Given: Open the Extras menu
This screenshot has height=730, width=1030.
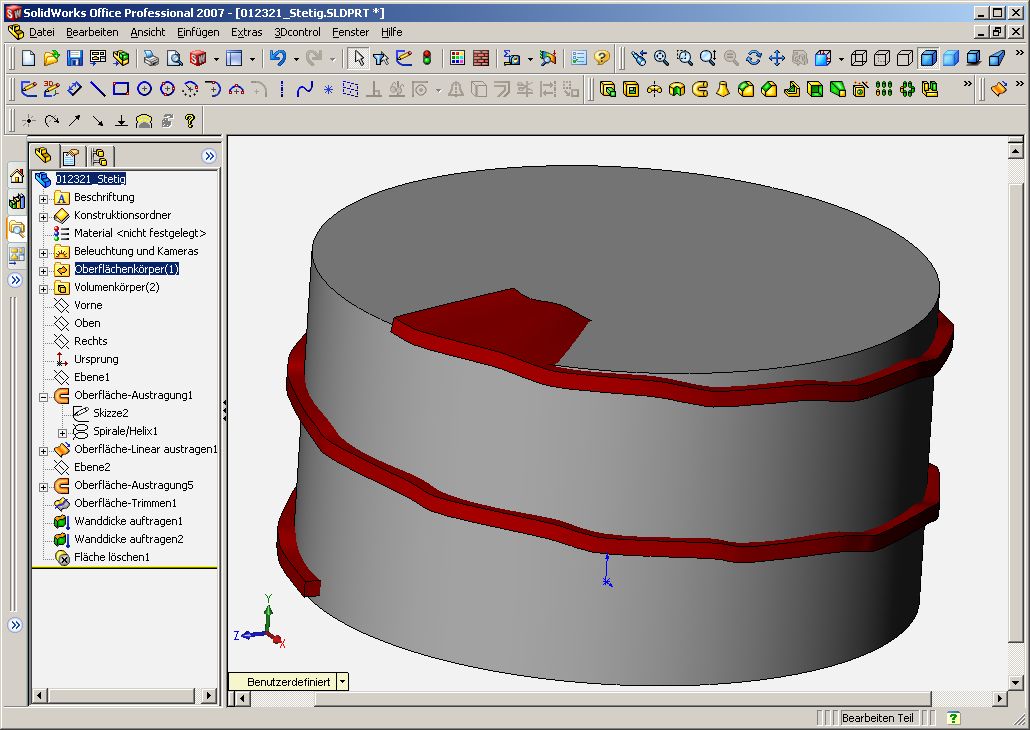Looking at the screenshot, I should pos(246,32).
